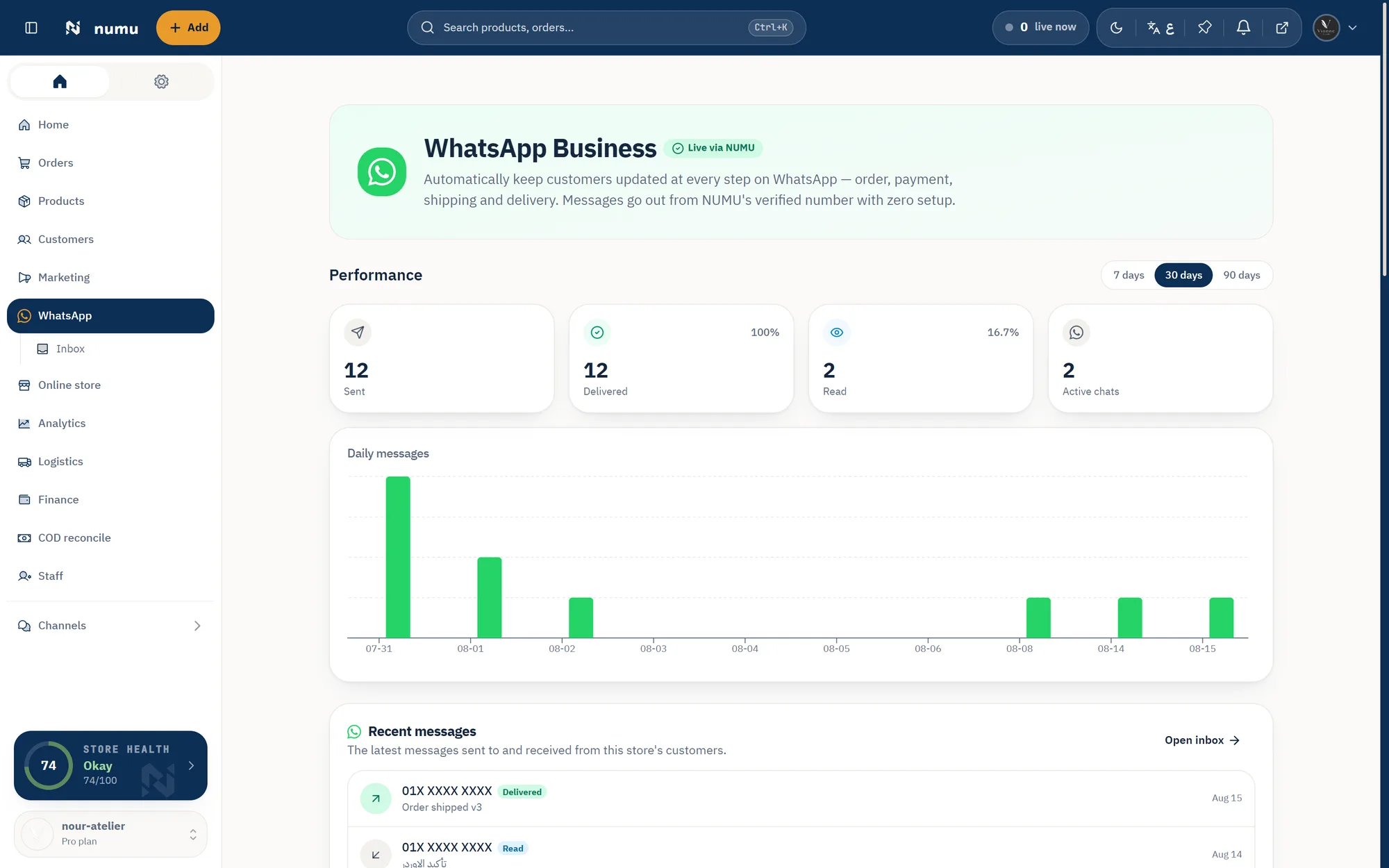Viewport: 1389px width, 868px height.
Task: Click the Live via NUMU badge
Action: point(713,149)
